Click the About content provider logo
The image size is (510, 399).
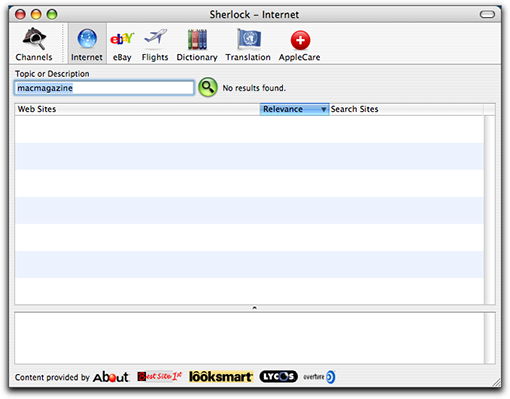coord(111,377)
